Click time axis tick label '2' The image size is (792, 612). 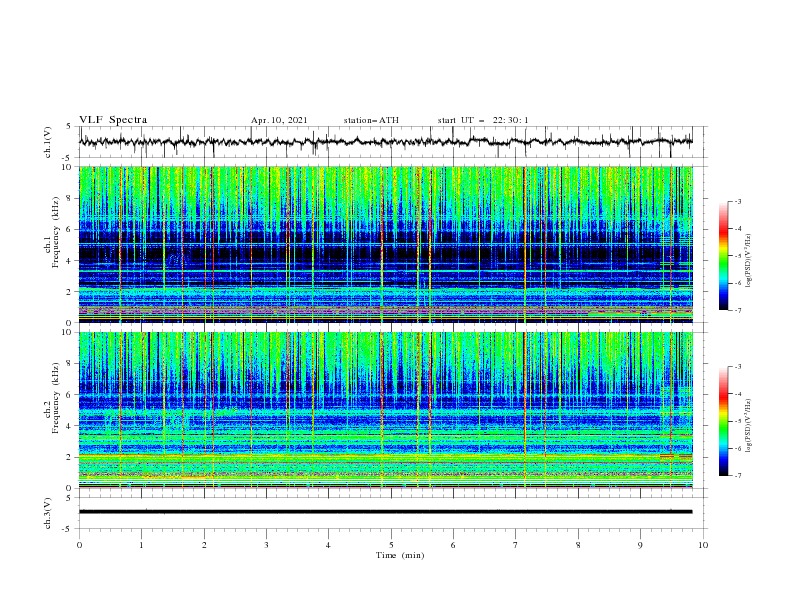tap(204, 545)
